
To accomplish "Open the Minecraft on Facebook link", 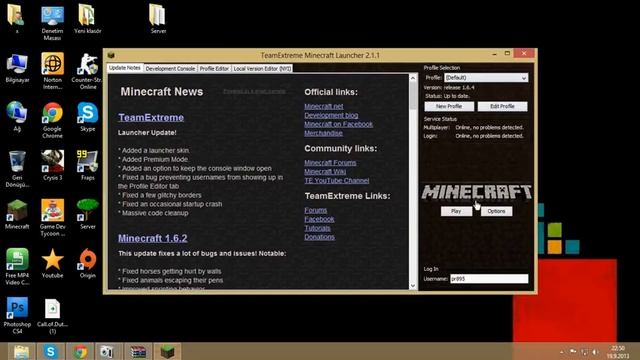I will (x=338, y=124).
